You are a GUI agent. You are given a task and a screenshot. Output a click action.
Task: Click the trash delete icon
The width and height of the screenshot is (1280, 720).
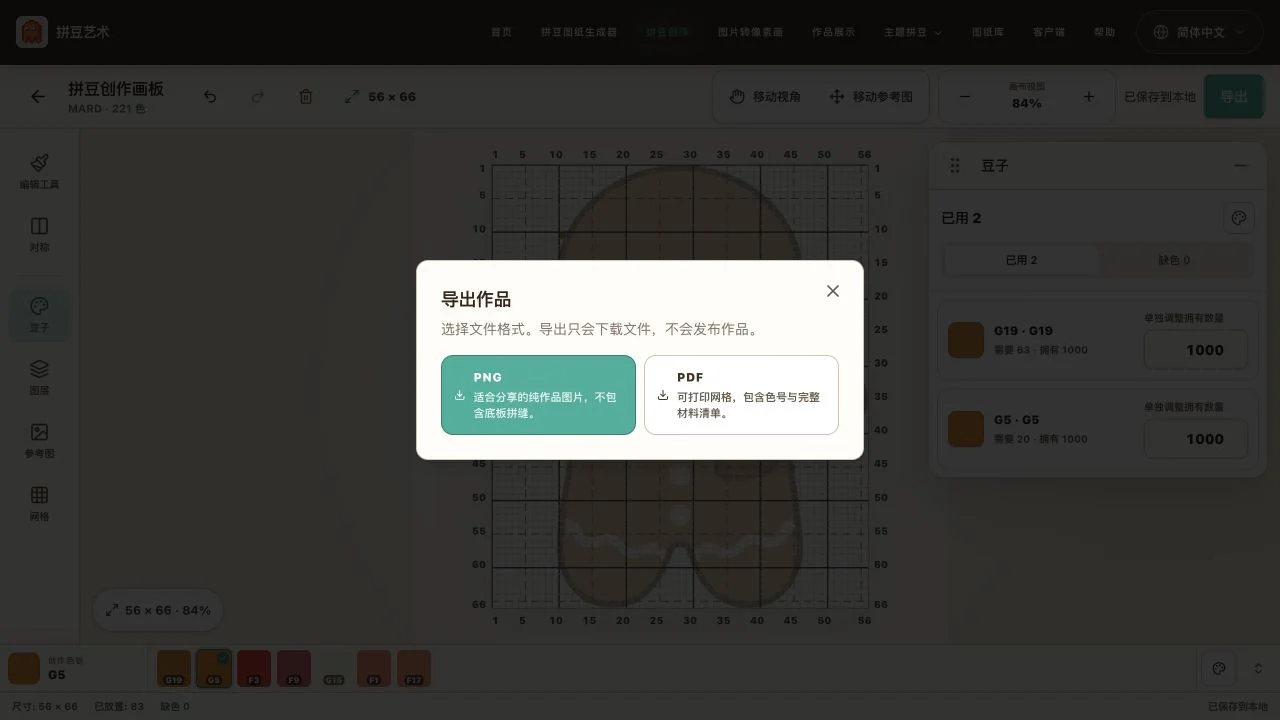(x=306, y=97)
